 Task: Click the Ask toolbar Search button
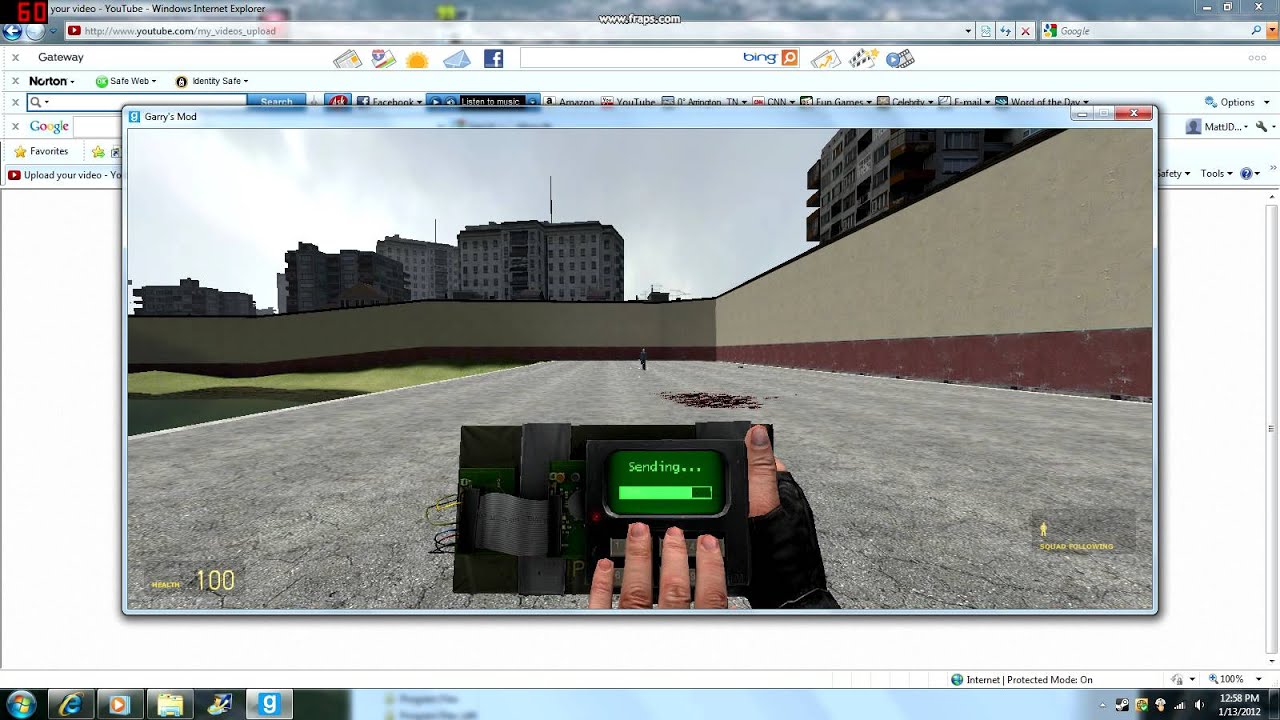[x=276, y=101]
